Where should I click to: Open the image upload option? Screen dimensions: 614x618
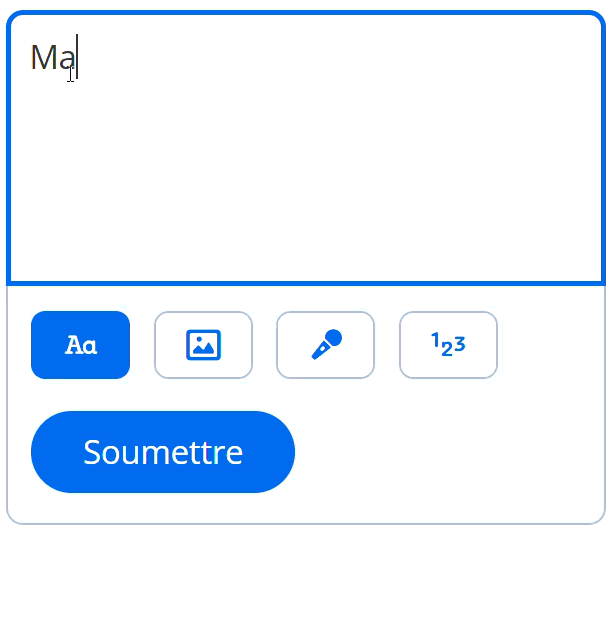[x=203, y=345]
